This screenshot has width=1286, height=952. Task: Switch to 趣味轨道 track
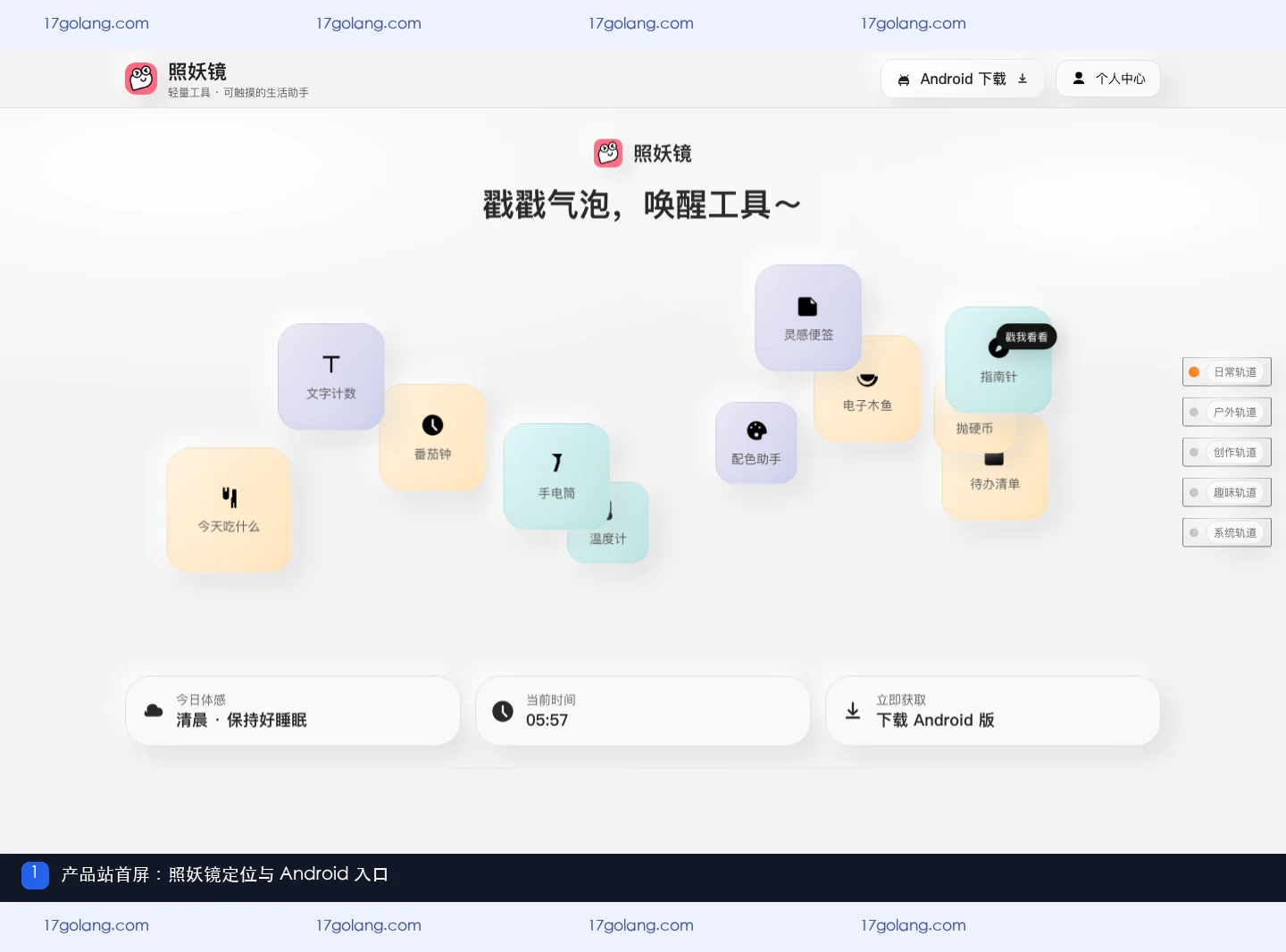(1227, 492)
